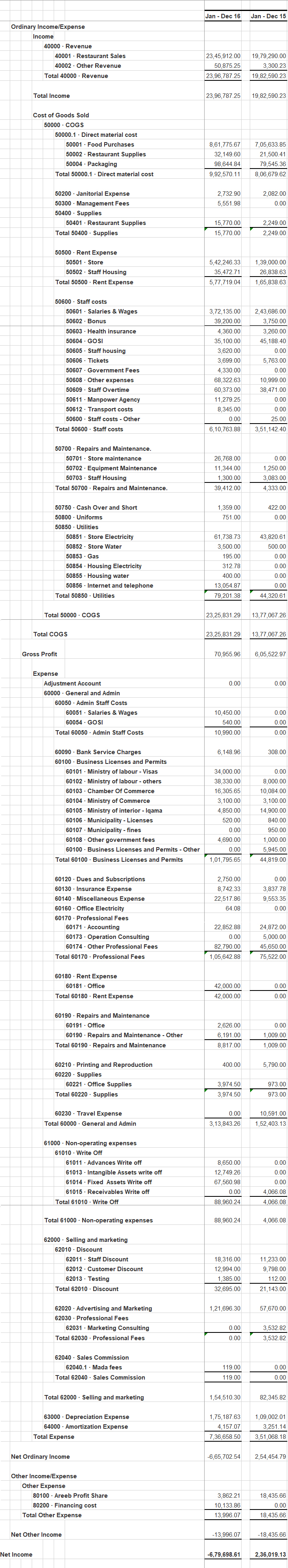The width and height of the screenshot is (288, 1568).
Task: Click the Gross Profit row label
Action: (40, 654)
